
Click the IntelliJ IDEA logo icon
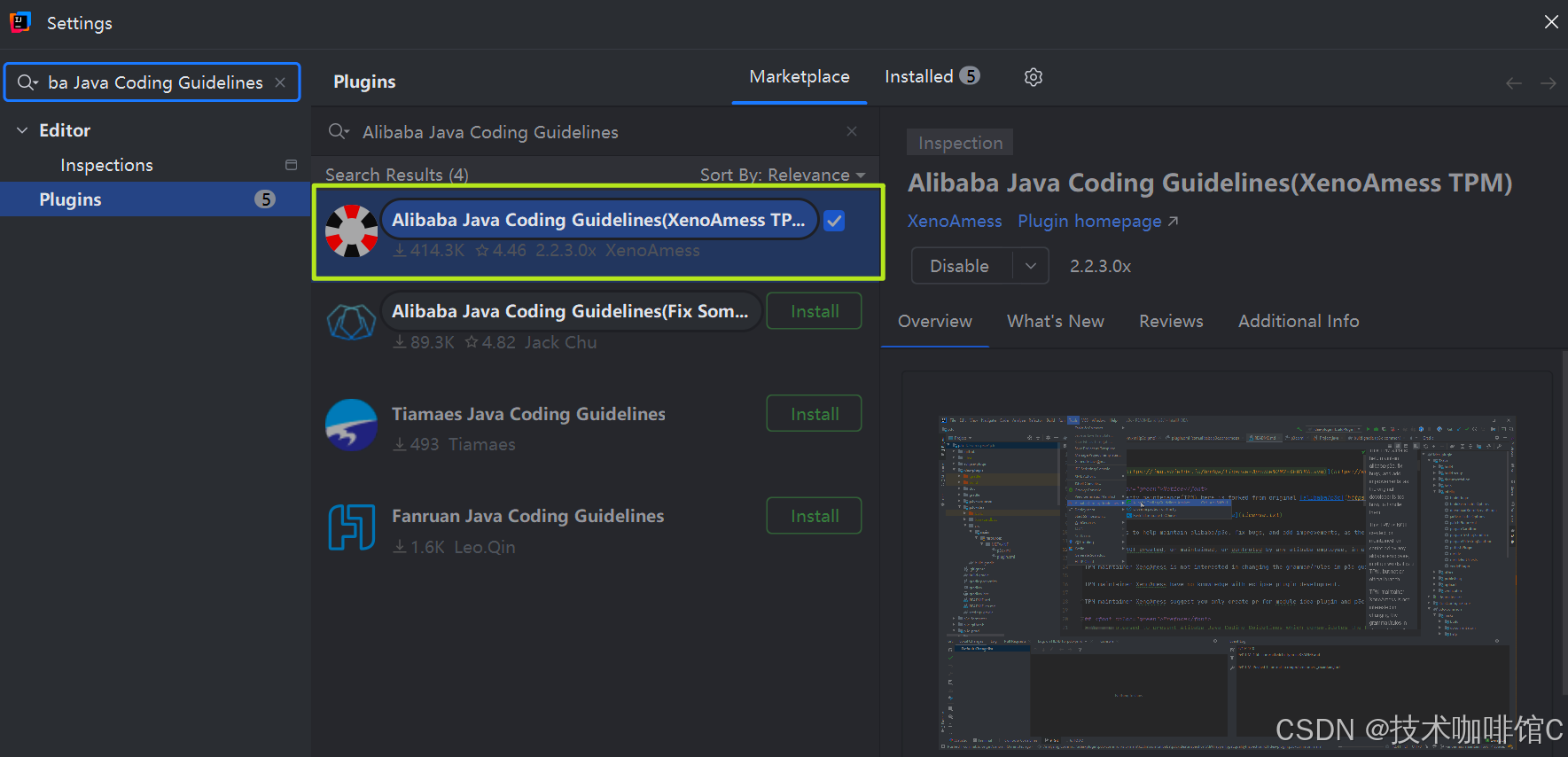click(x=20, y=22)
